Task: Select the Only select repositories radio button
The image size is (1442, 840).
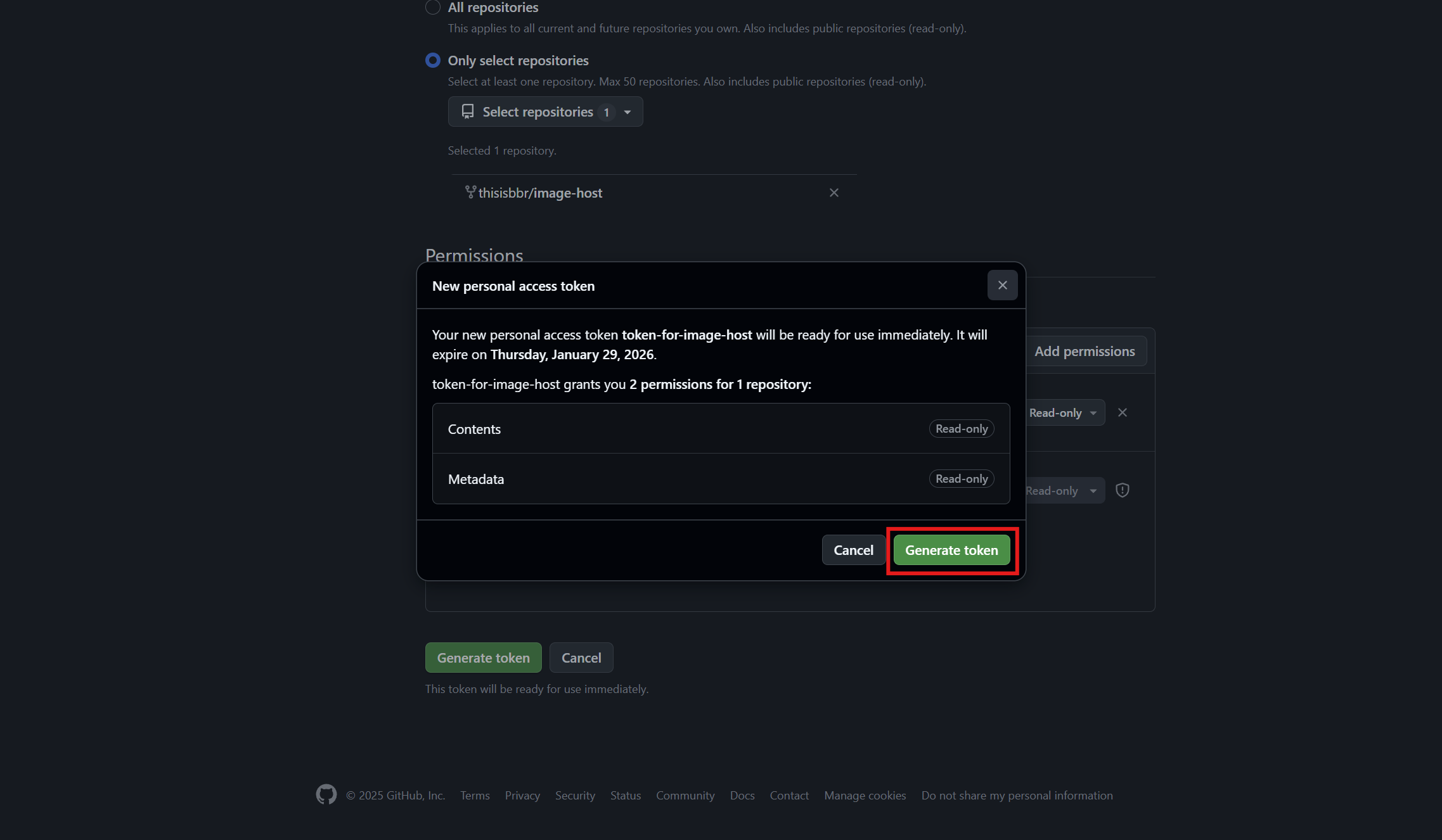Action: pyautogui.click(x=432, y=60)
